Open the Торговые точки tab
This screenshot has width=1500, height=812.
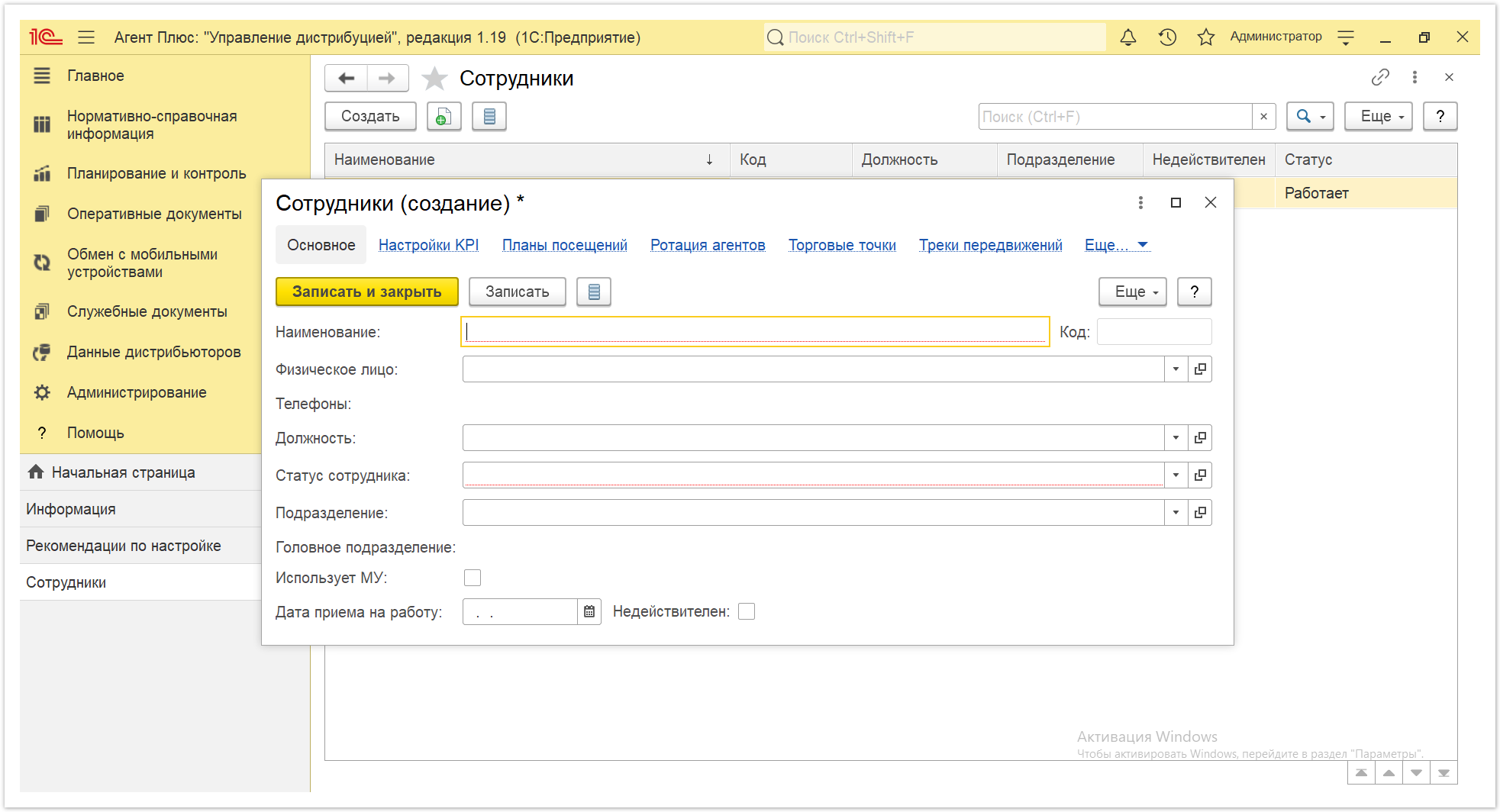tap(842, 245)
